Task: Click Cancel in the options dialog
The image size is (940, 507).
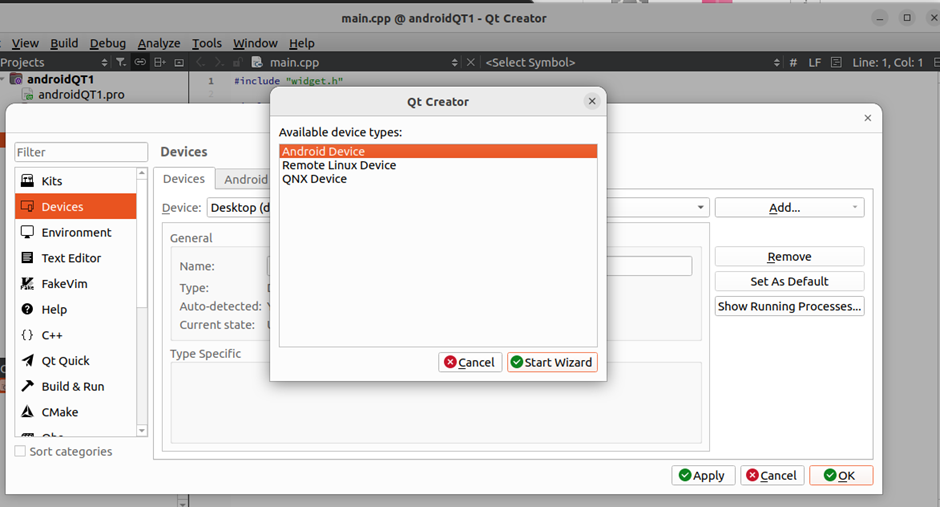Action: click(x=772, y=475)
